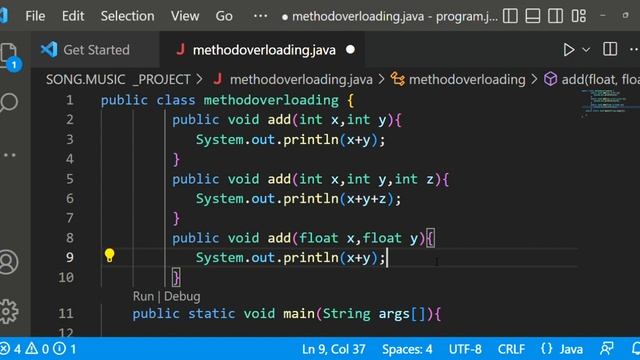
Task: Click the Java file icon on methodoverloading.java tab
Action: tap(180, 50)
